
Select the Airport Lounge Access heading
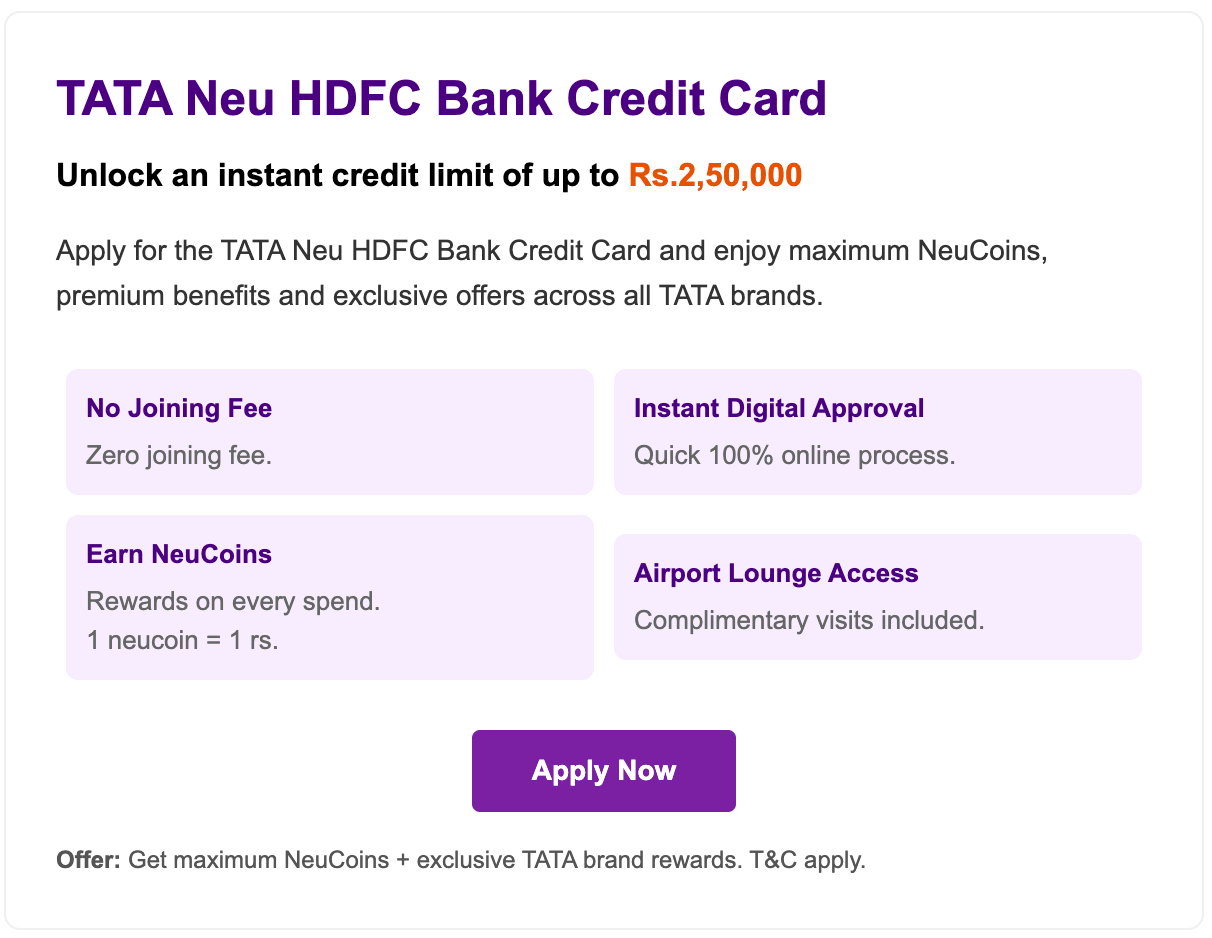[x=776, y=573]
